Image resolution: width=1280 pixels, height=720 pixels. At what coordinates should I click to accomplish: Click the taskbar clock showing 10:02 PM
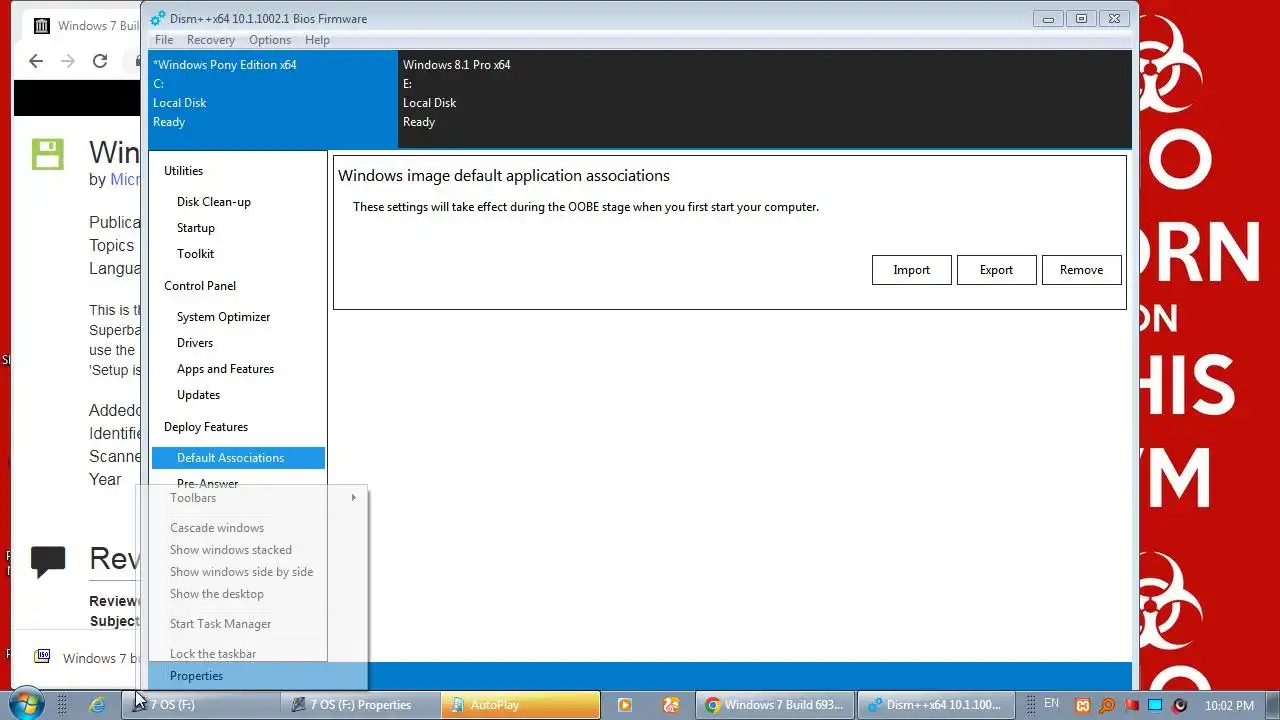pos(1229,705)
